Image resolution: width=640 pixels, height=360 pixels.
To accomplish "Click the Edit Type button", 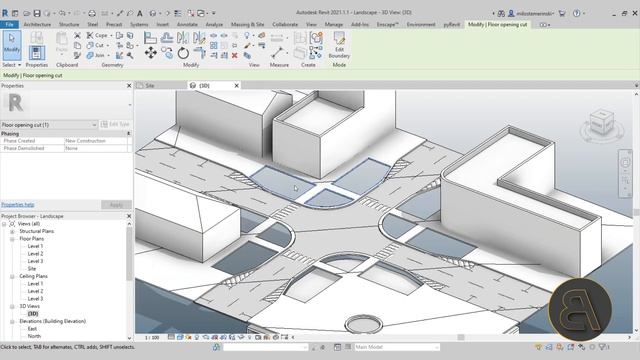I will [x=116, y=124].
